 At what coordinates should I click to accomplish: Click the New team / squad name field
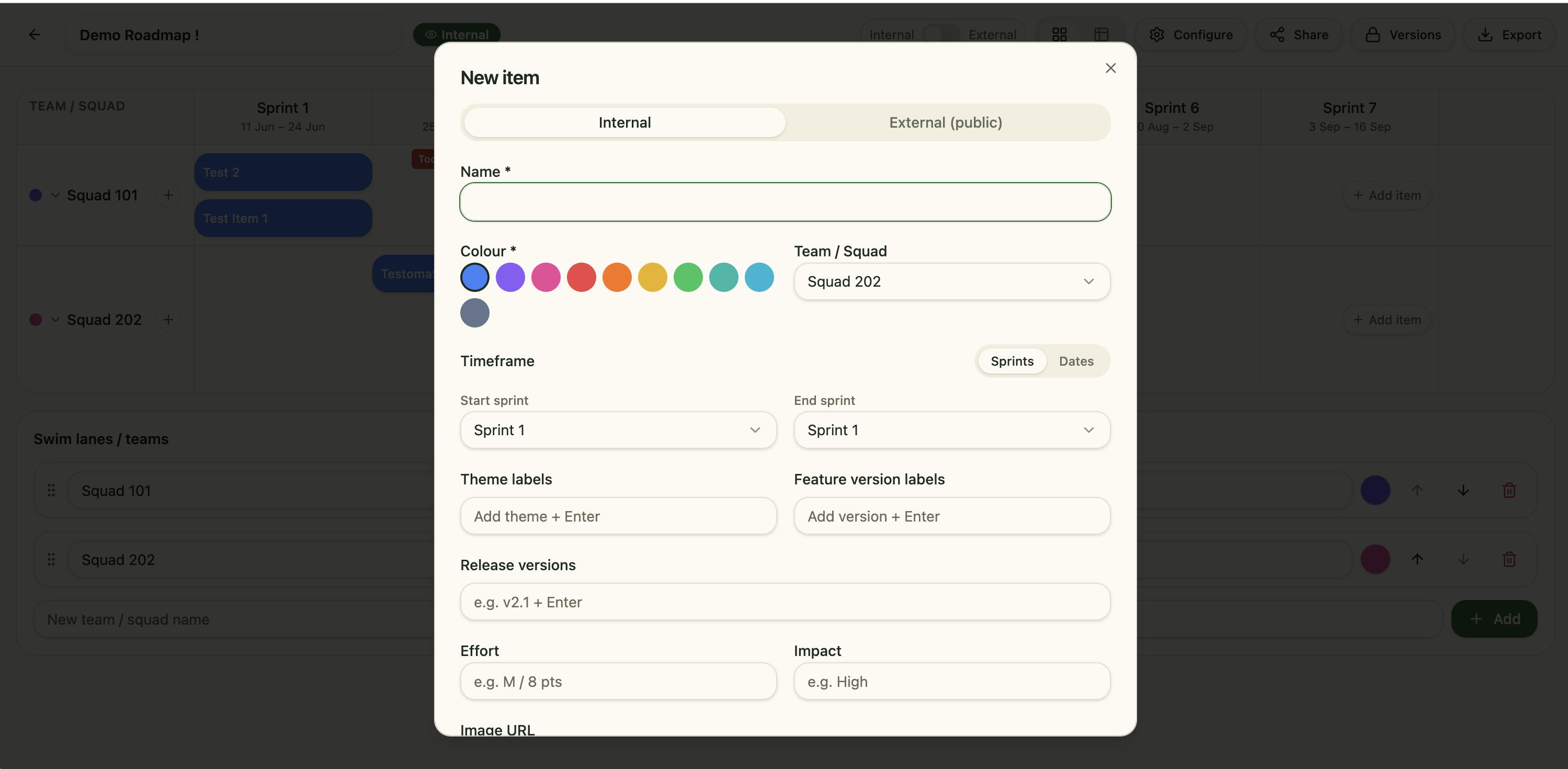pyautogui.click(x=738, y=619)
